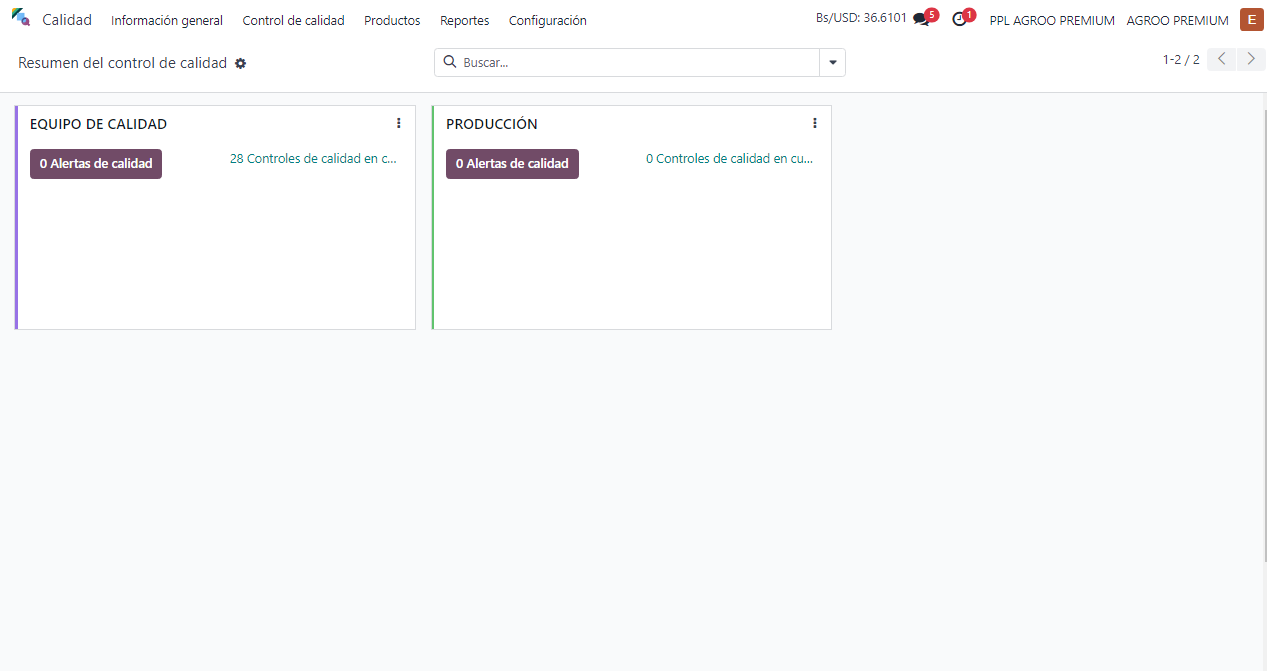1267x671 pixels.
Task: Open the Control de calidad menu
Action: click(x=293, y=21)
